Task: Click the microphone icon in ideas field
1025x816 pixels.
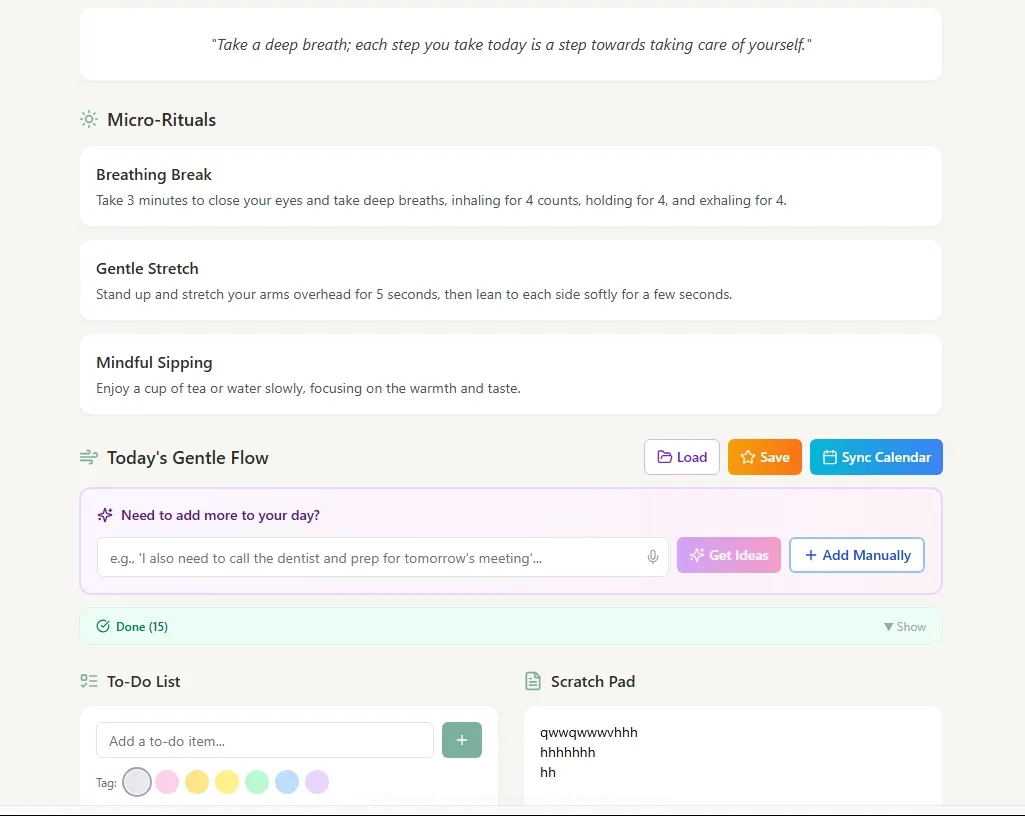Action: coord(652,557)
